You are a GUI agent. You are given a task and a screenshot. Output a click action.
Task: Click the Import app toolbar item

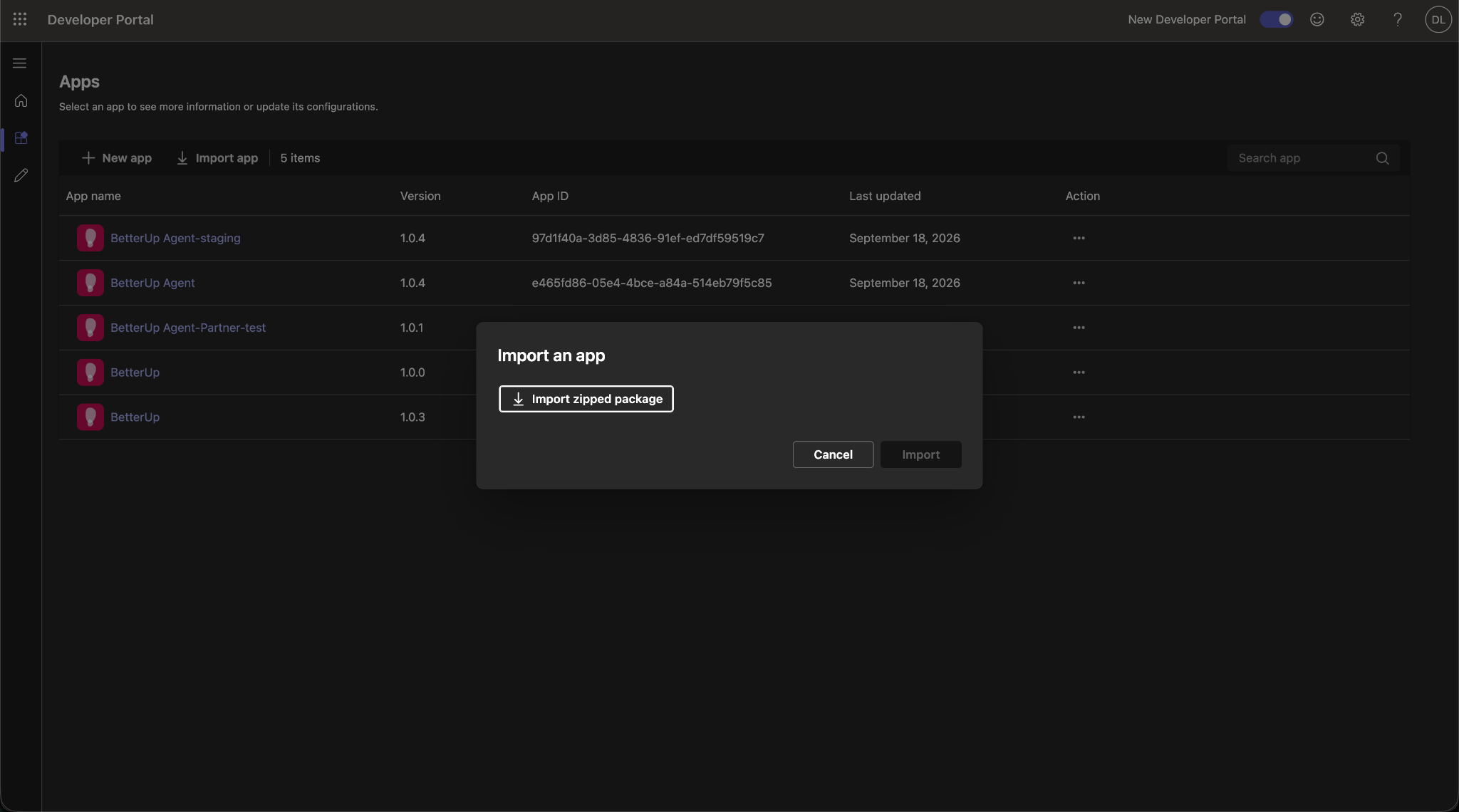(x=217, y=158)
